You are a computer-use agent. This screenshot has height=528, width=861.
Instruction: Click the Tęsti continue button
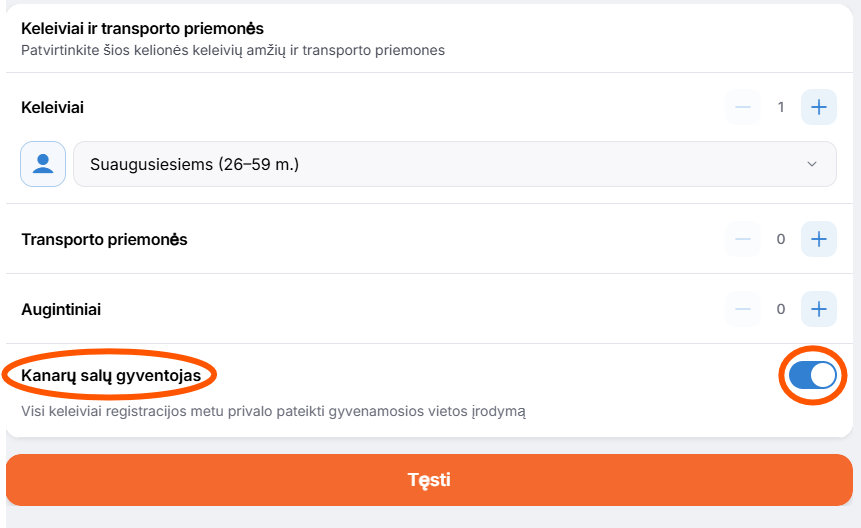pyautogui.click(x=429, y=480)
